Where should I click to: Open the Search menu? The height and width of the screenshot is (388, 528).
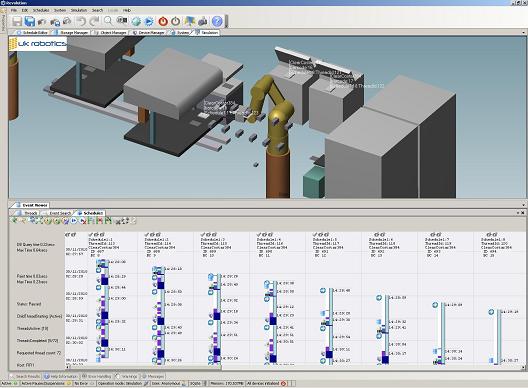tap(97, 10)
